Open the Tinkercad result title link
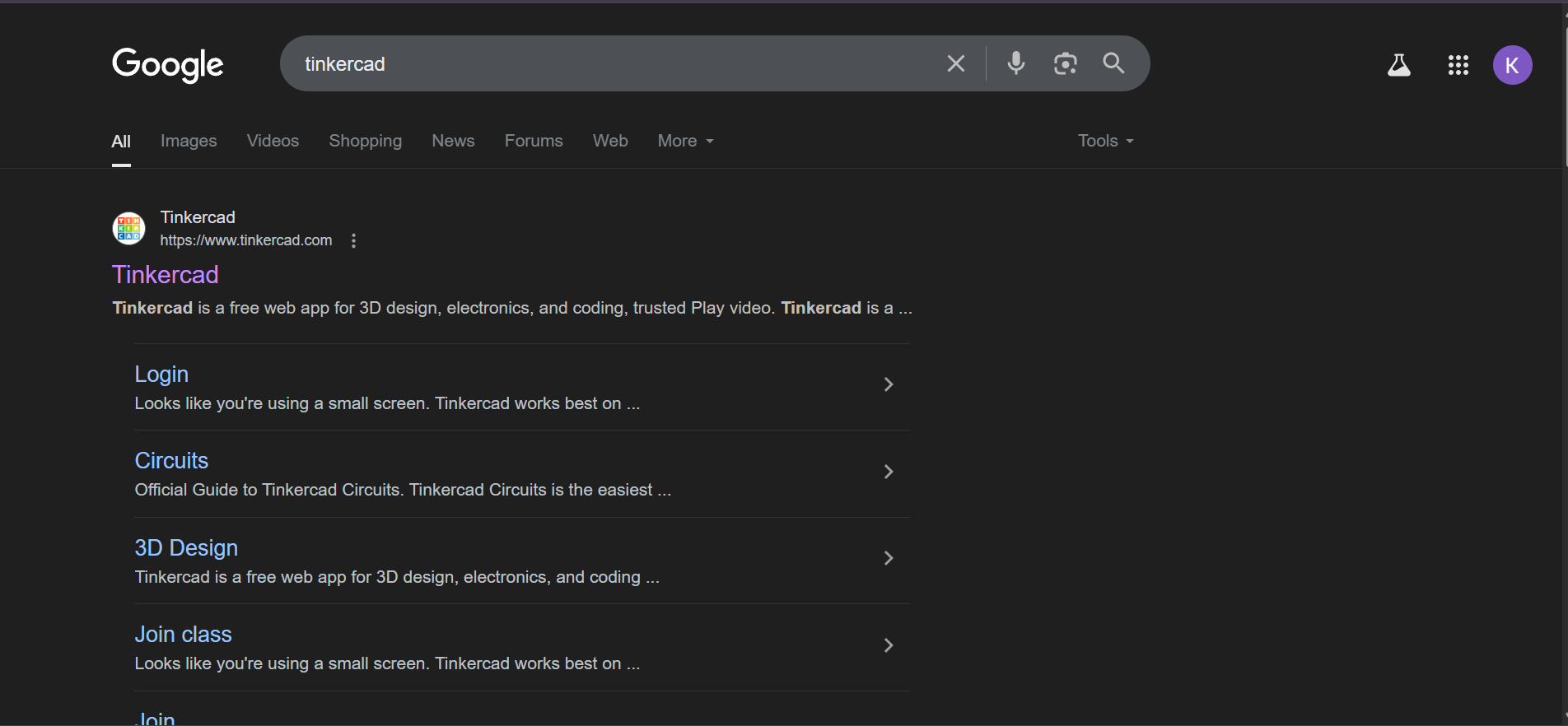Screen dimensions: 1568x726 [x=165, y=274]
